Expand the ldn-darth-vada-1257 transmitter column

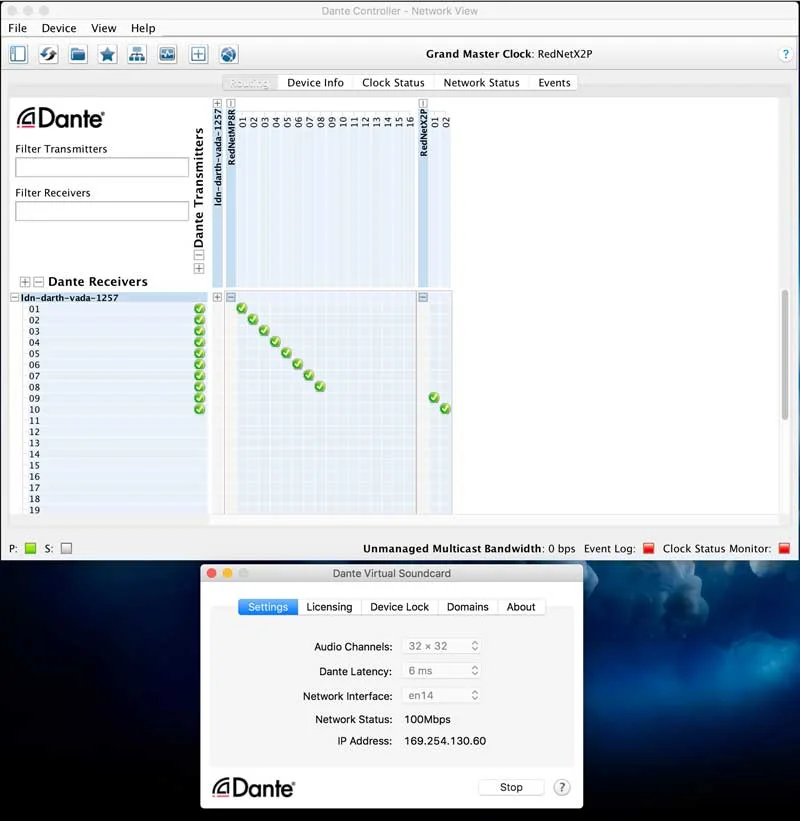click(217, 104)
